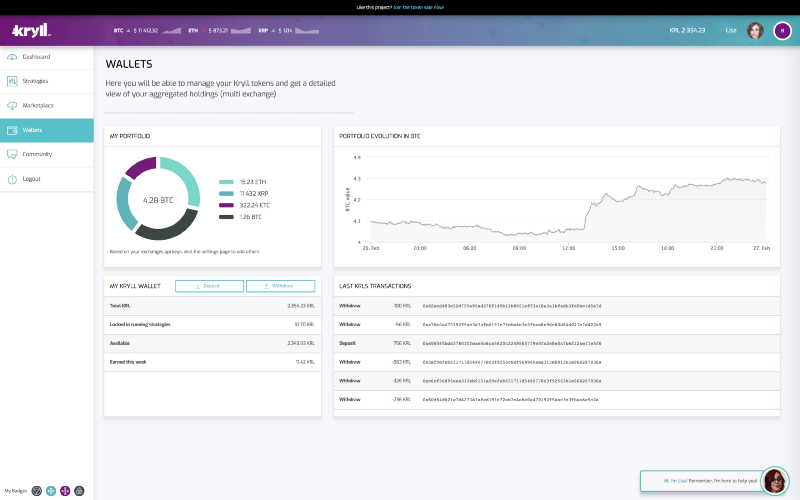
Task: Click the BTC mini sparkline chart
Action: pyautogui.click(x=171, y=31)
